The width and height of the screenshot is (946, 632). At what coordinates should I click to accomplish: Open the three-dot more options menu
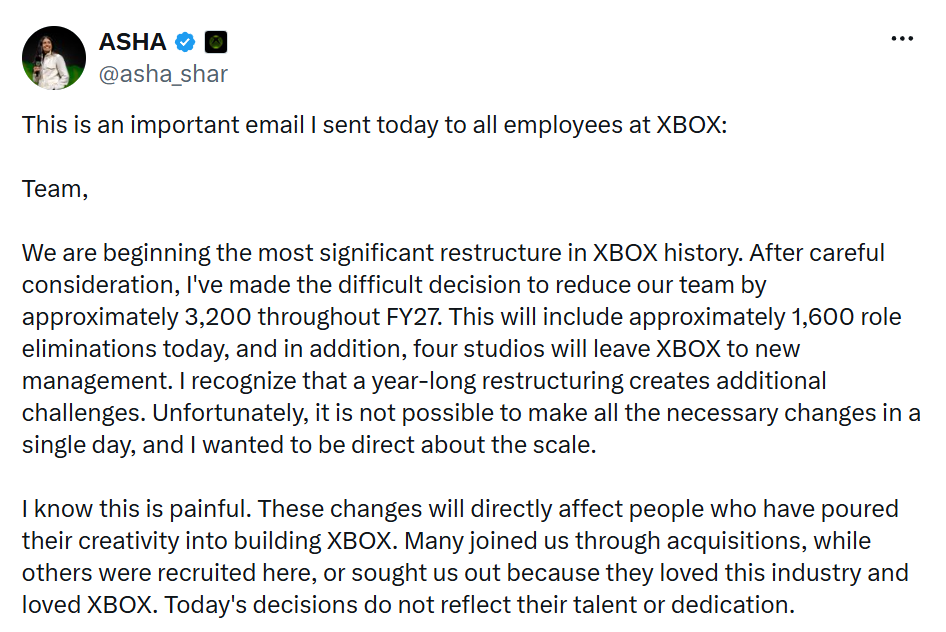point(902,39)
